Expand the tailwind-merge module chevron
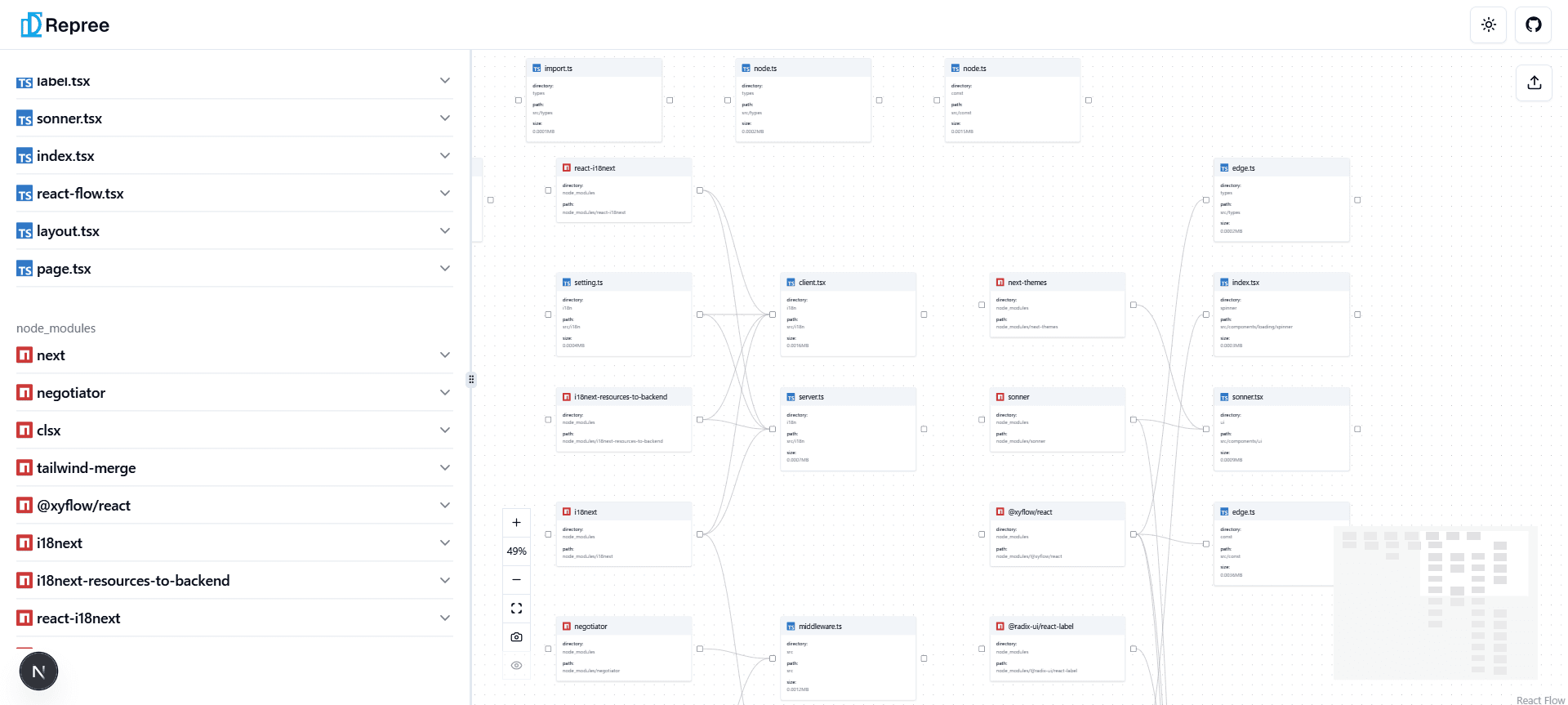The width and height of the screenshot is (1568, 705). 445,468
